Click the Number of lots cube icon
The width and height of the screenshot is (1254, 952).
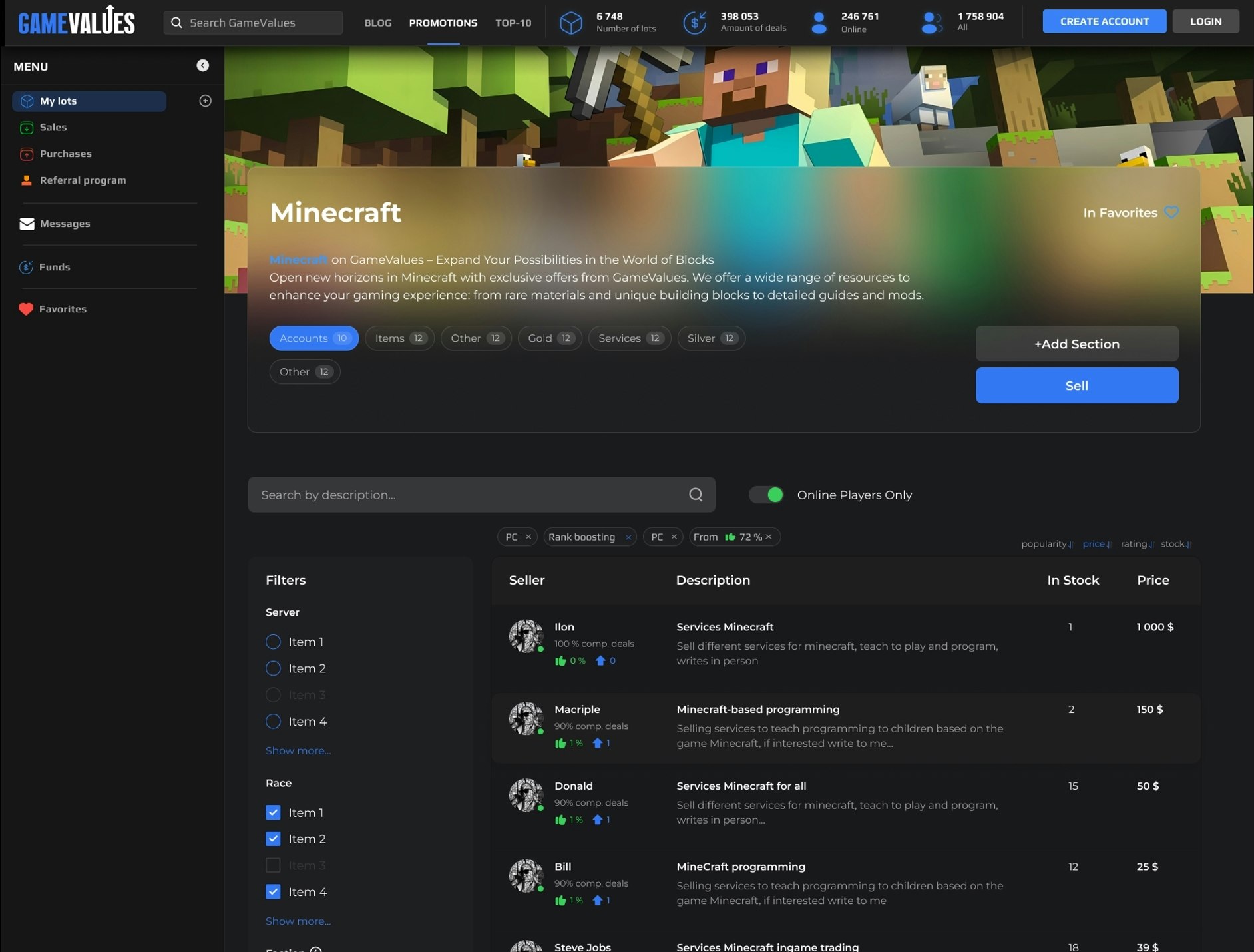coord(570,23)
